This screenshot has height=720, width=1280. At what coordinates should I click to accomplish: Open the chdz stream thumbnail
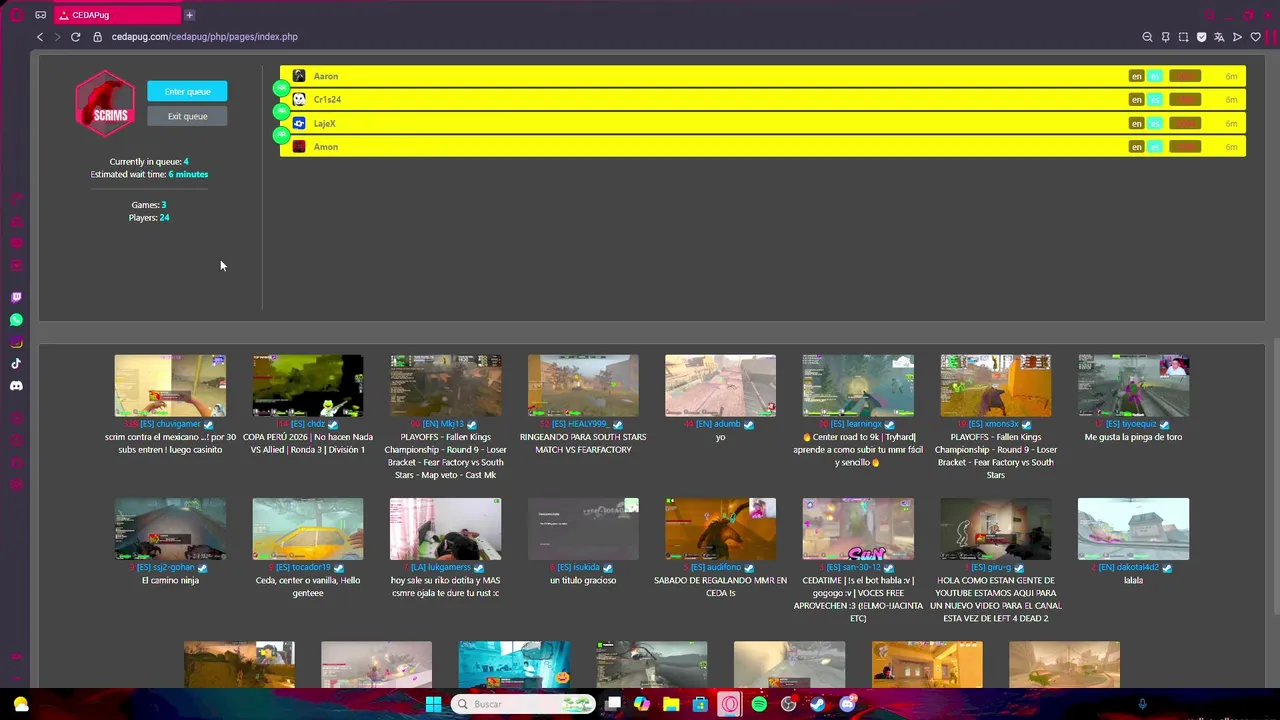tap(308, 385)
